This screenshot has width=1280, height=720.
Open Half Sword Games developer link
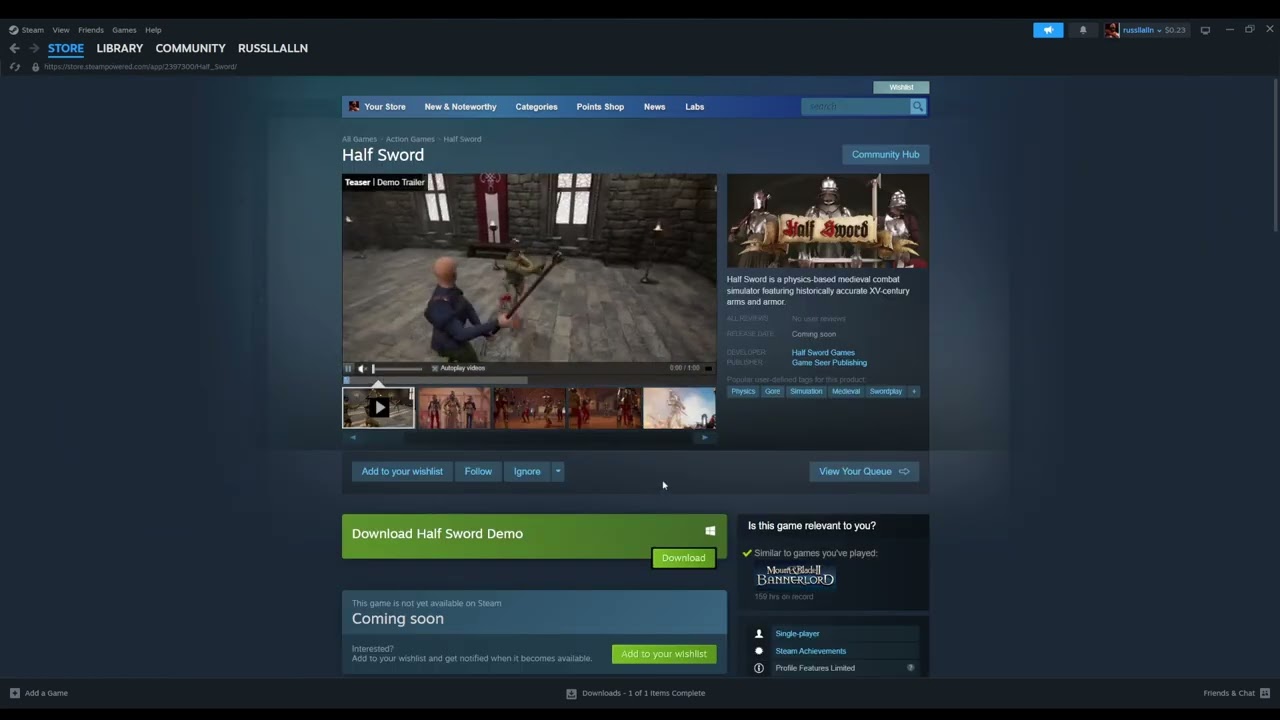pyautogui.click(x=823, y=352)
